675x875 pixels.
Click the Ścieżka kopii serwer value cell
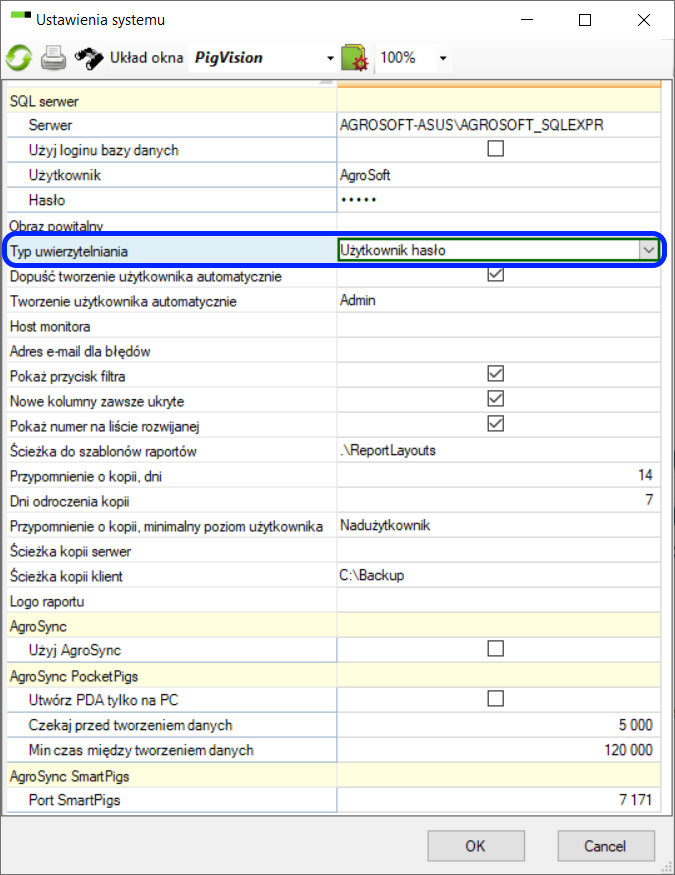coord(499,551)
